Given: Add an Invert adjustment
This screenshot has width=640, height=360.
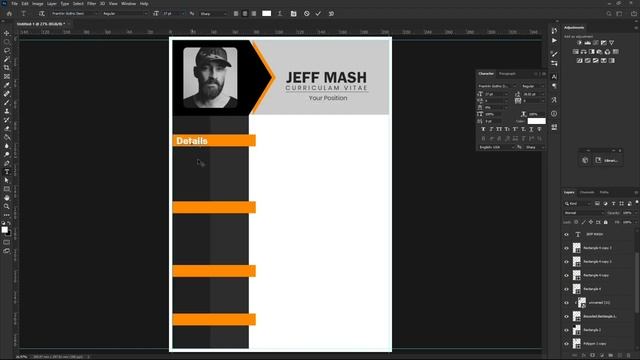Looking at the screenshot, I should coord(579,60).
